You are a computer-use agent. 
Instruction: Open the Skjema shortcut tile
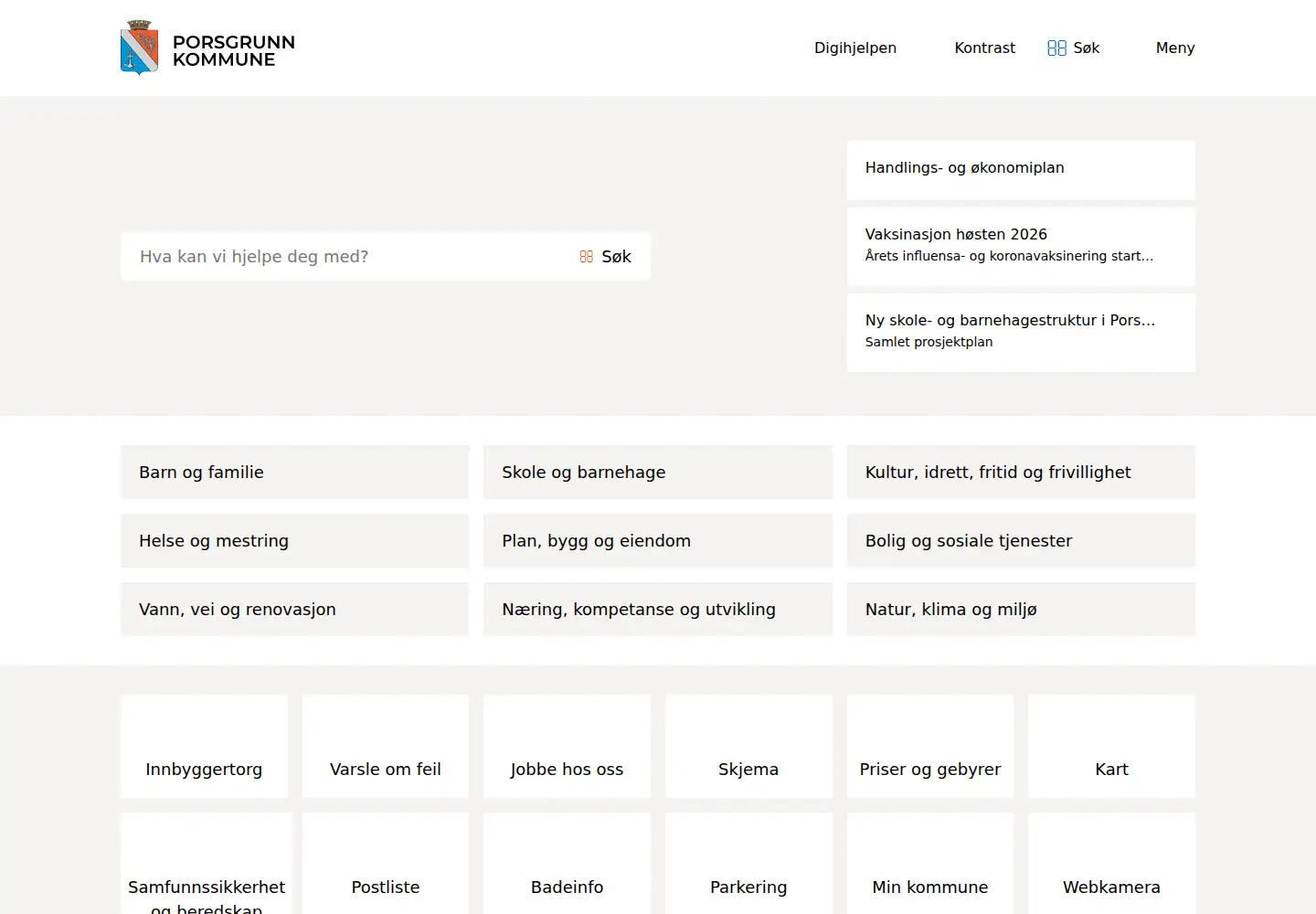(x=748, y=747)
